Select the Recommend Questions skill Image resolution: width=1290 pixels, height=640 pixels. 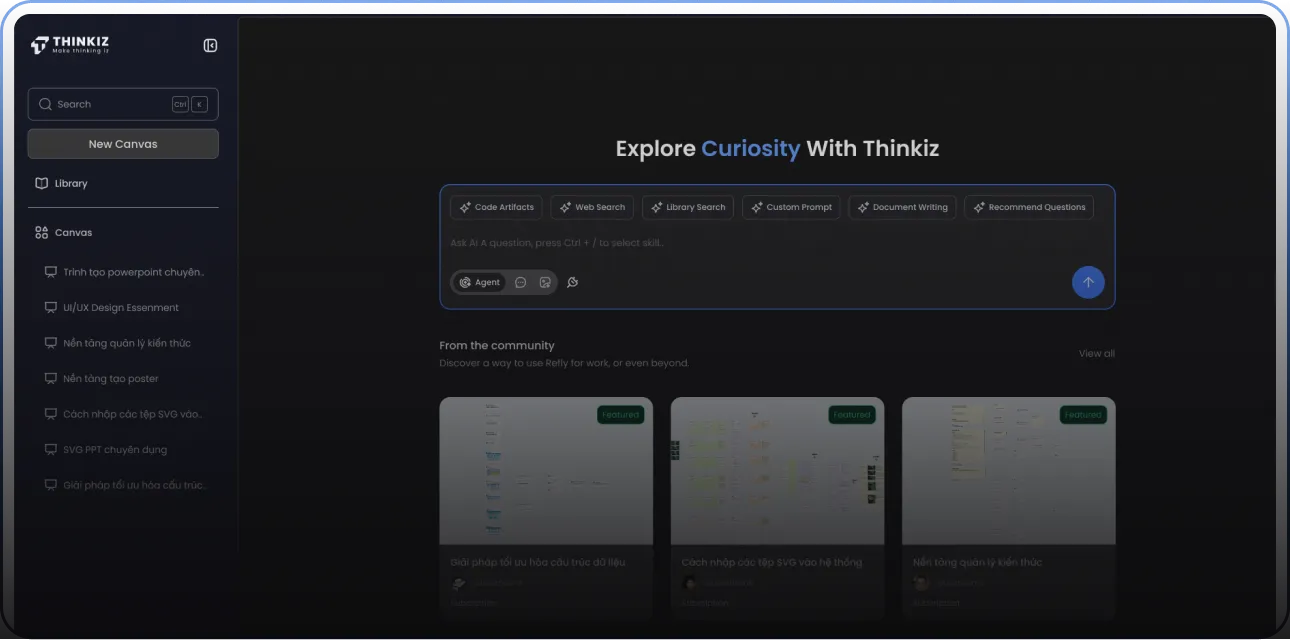click(1029, 207)
